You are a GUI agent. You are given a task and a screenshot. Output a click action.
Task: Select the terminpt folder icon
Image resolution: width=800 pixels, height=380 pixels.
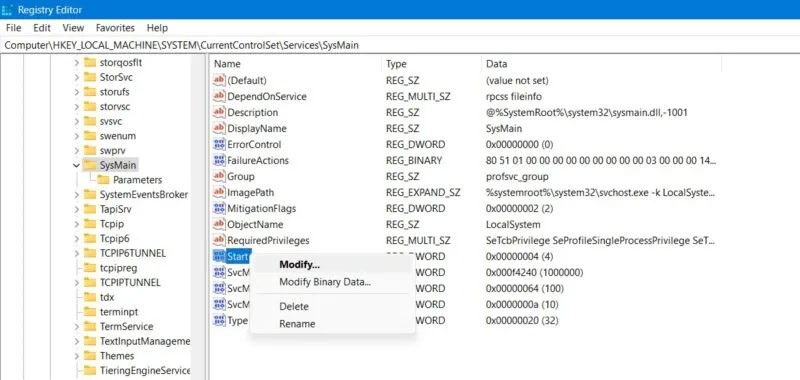(90, 312)
